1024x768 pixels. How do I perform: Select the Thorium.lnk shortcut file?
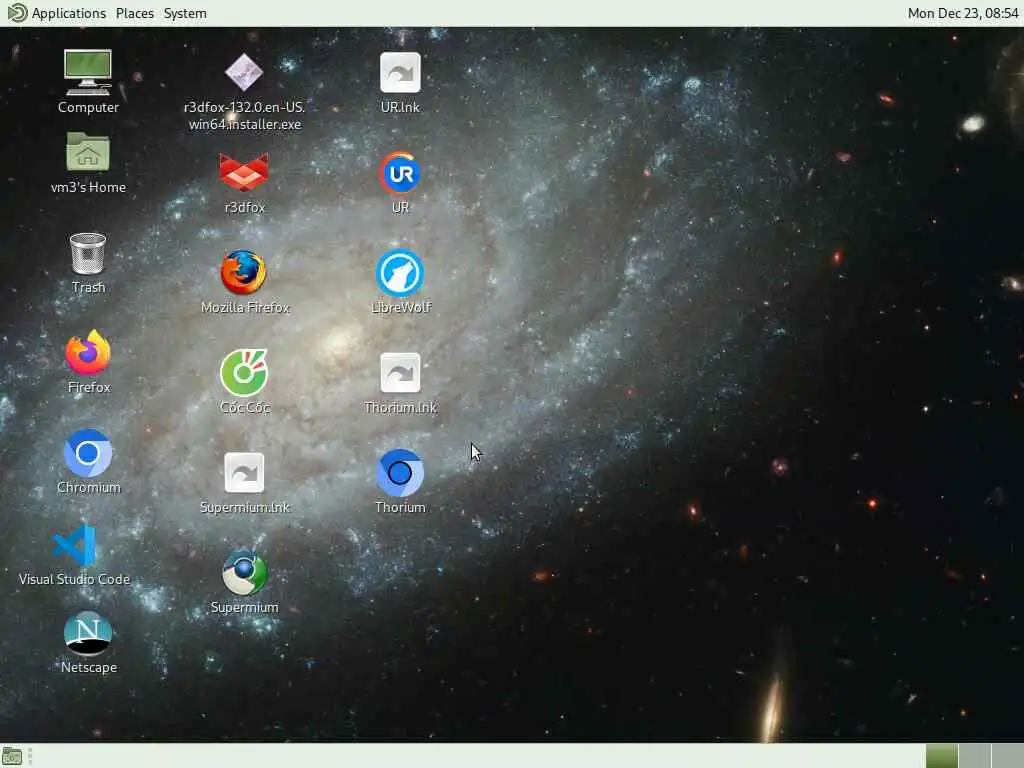tap(400, 373)
